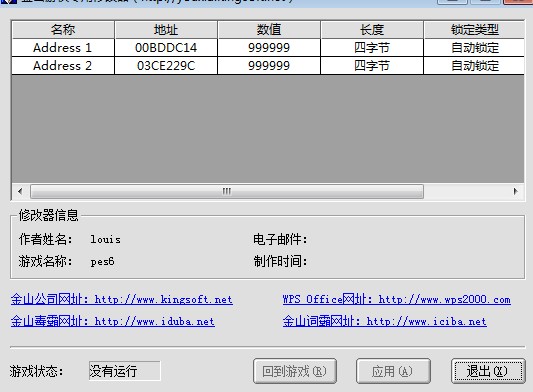533x392 pixels.
Task: Click 自动锁定 lock type in Address 1 row
Action: [474, 48]
